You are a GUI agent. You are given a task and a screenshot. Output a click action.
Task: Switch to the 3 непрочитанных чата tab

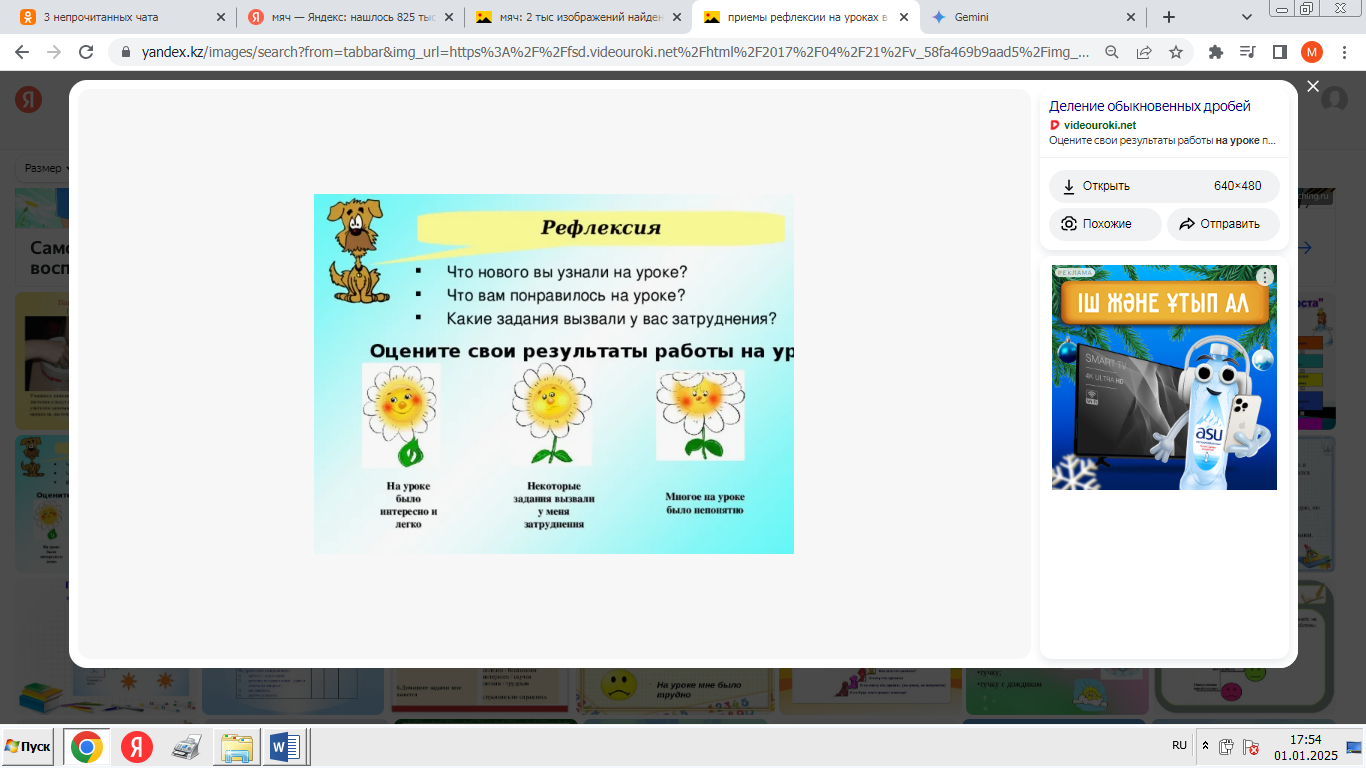122,17
